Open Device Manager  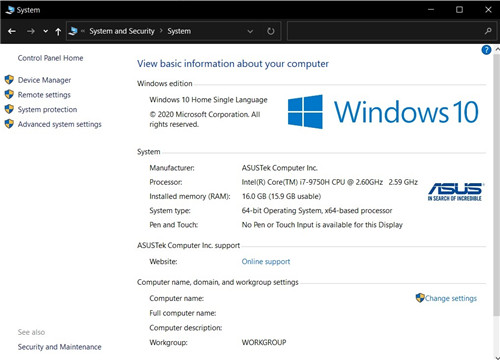point(44,80)
